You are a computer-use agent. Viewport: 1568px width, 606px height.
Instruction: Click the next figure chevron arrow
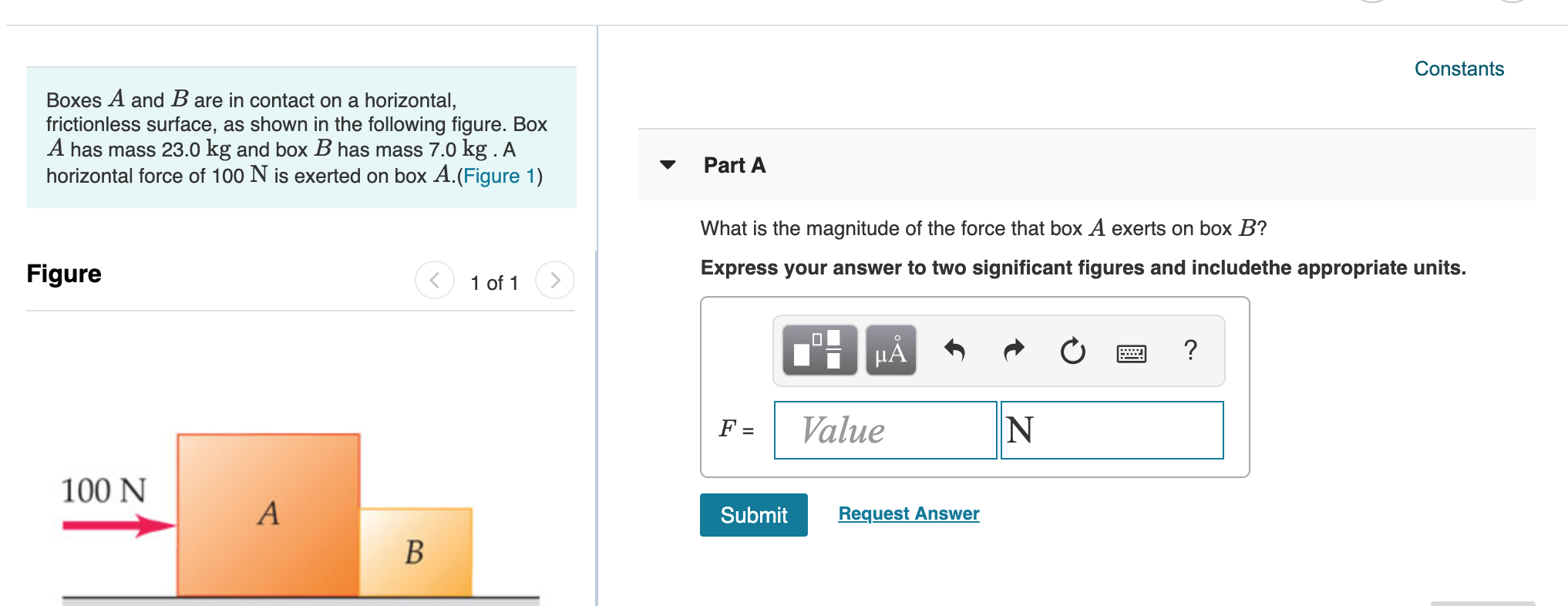(555, 281)
